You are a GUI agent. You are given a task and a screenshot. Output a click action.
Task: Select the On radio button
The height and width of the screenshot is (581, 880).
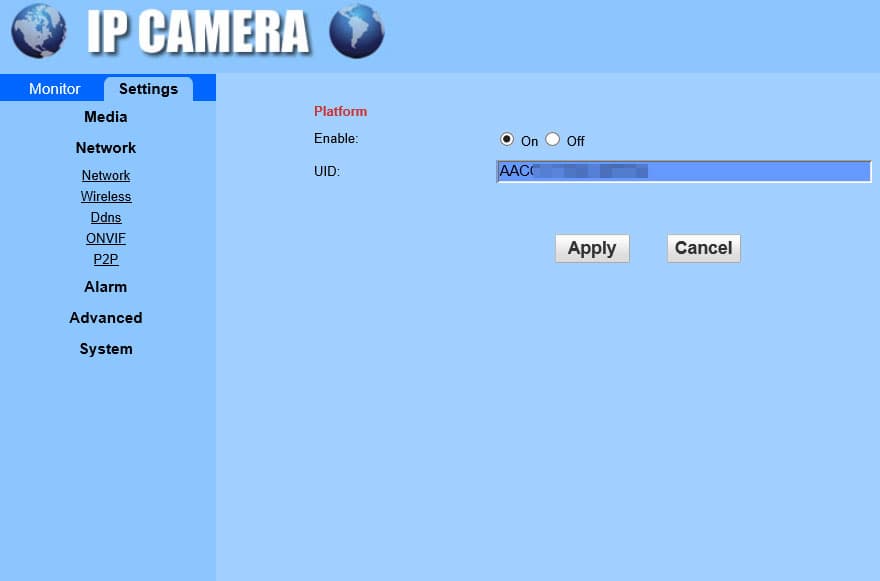click(x=506, y=139)
